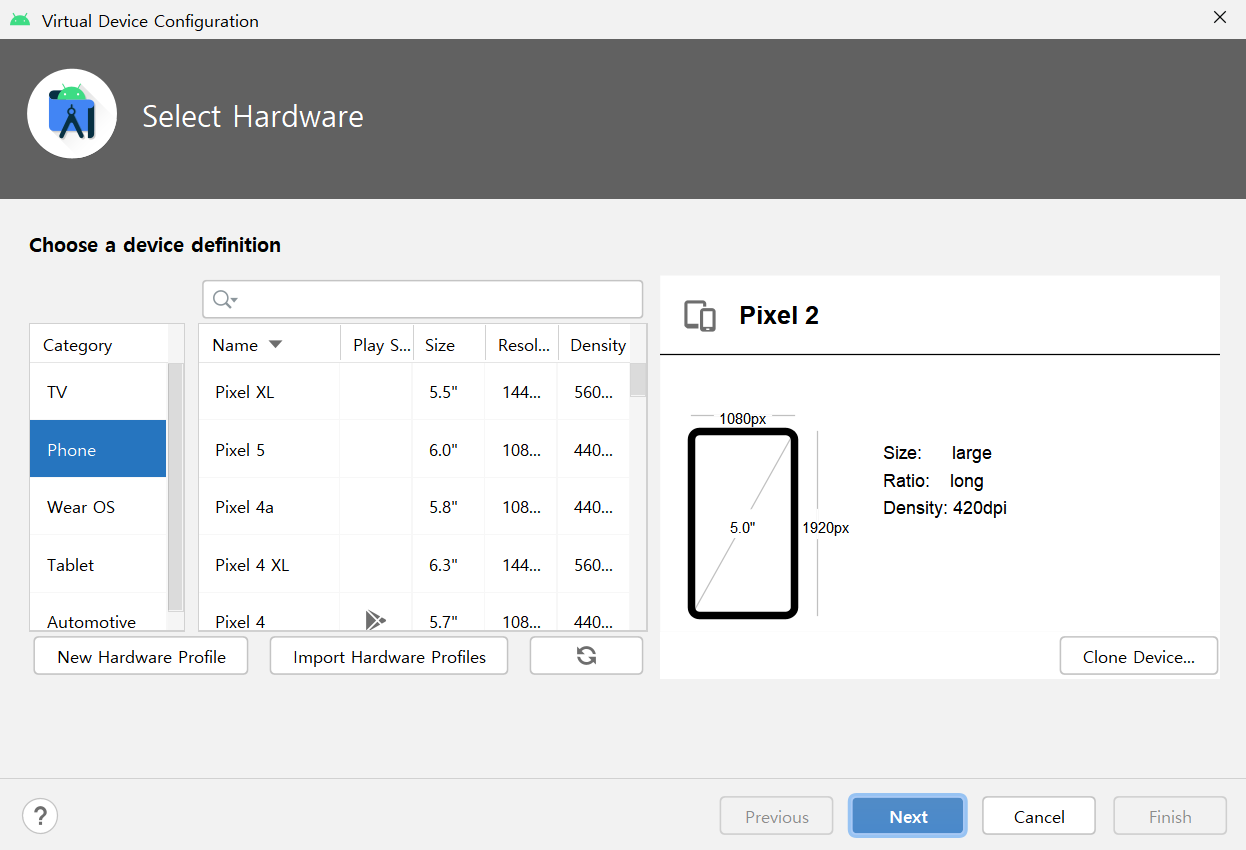
Task: Click the Clone Device button
Action: coord(1139,656)
